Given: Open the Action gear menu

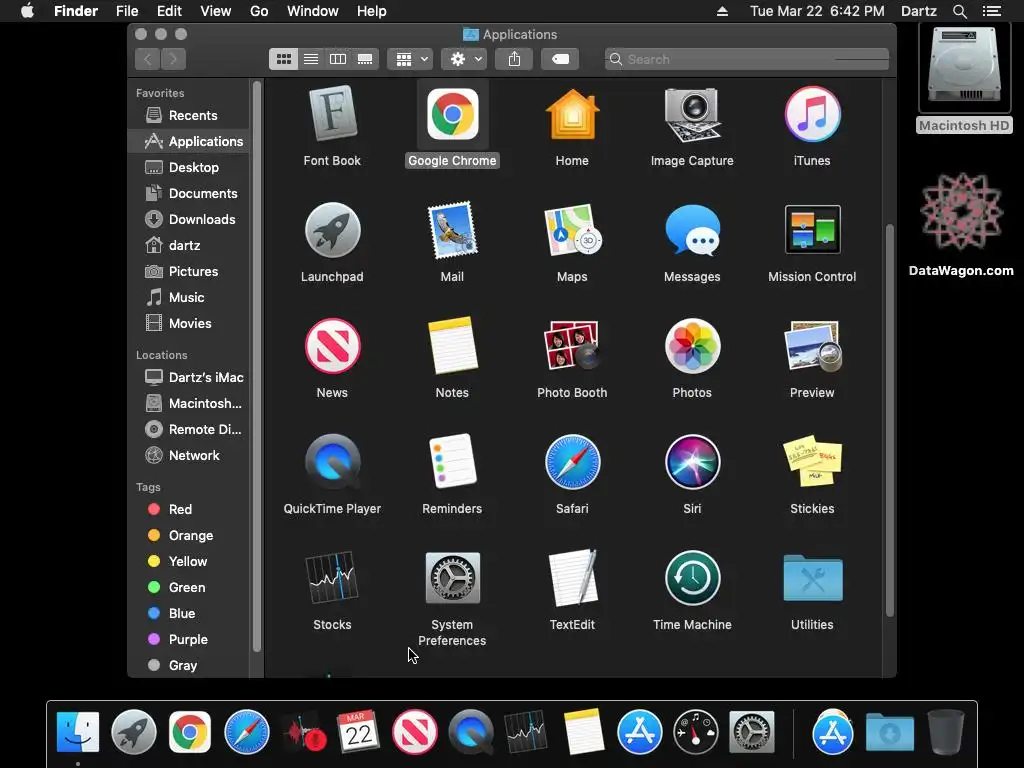Looking at the screenshot, I should click(x=464, y=59).
